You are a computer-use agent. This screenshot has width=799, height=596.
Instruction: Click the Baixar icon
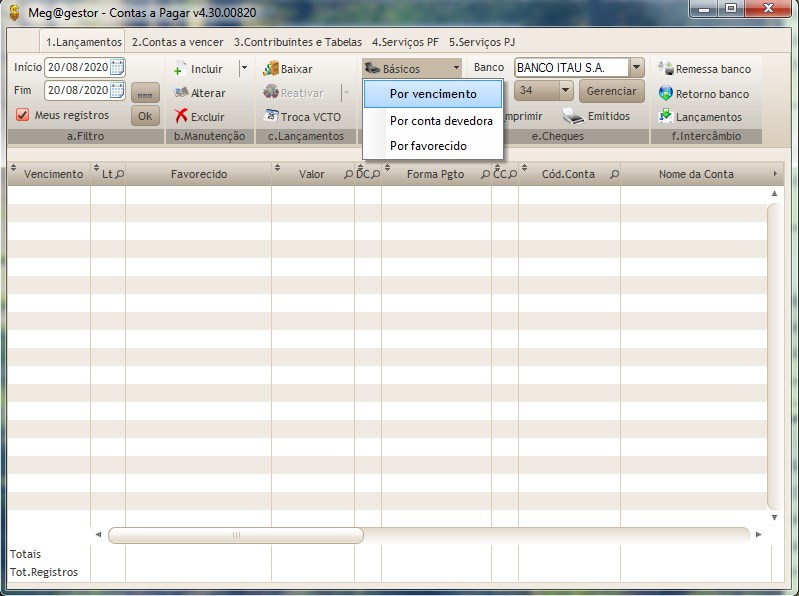(x=270, y=69)
